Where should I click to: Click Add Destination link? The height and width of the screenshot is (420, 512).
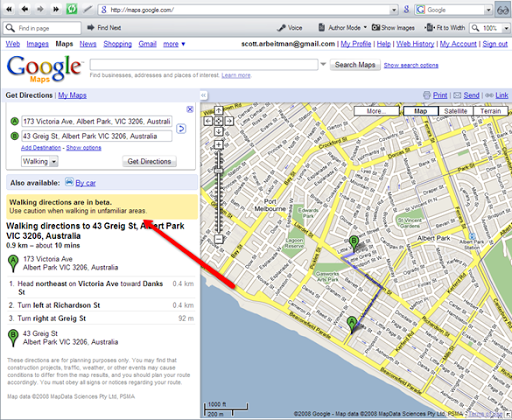click(41, 148)
